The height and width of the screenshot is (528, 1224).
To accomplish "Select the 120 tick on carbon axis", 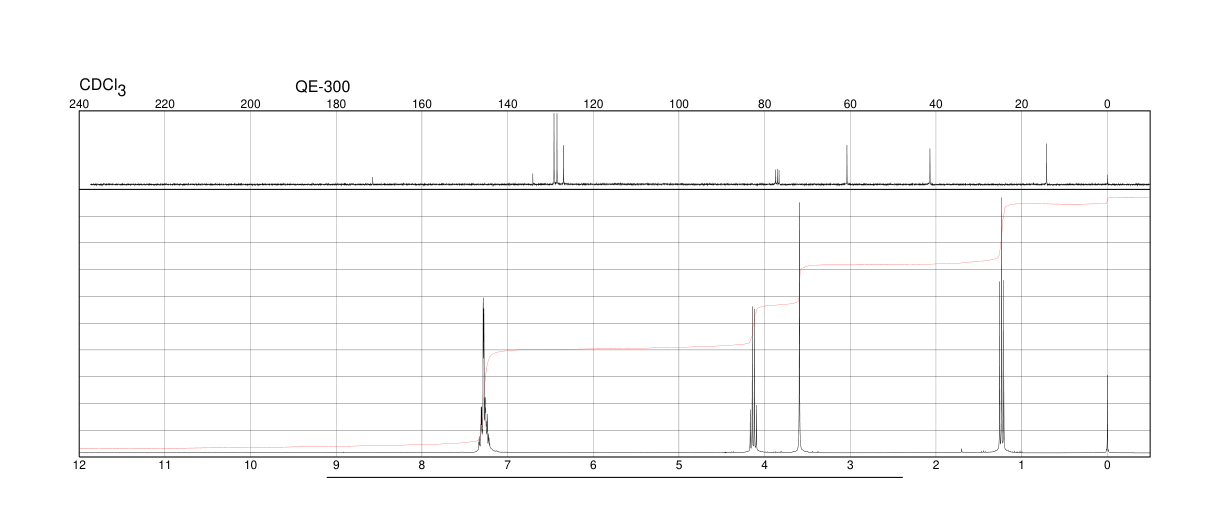I will click(593, 104).
